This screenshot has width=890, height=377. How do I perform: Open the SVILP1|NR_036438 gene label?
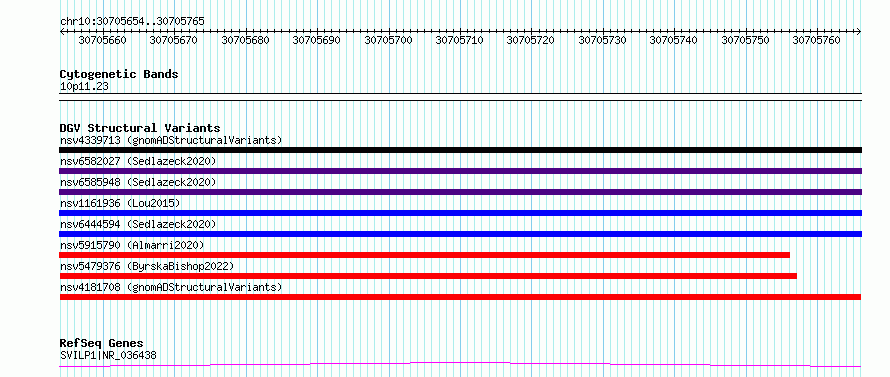(x=108, y=355)
